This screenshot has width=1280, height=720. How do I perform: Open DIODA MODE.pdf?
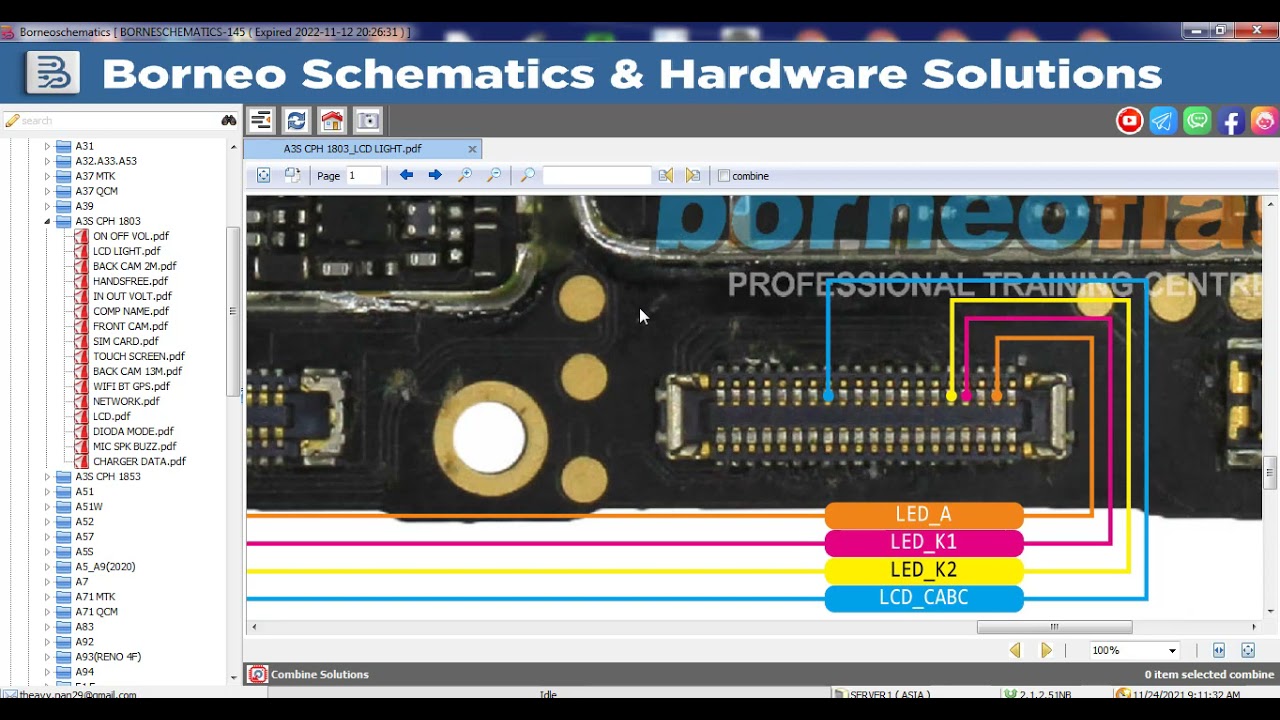tap(133, 431)
